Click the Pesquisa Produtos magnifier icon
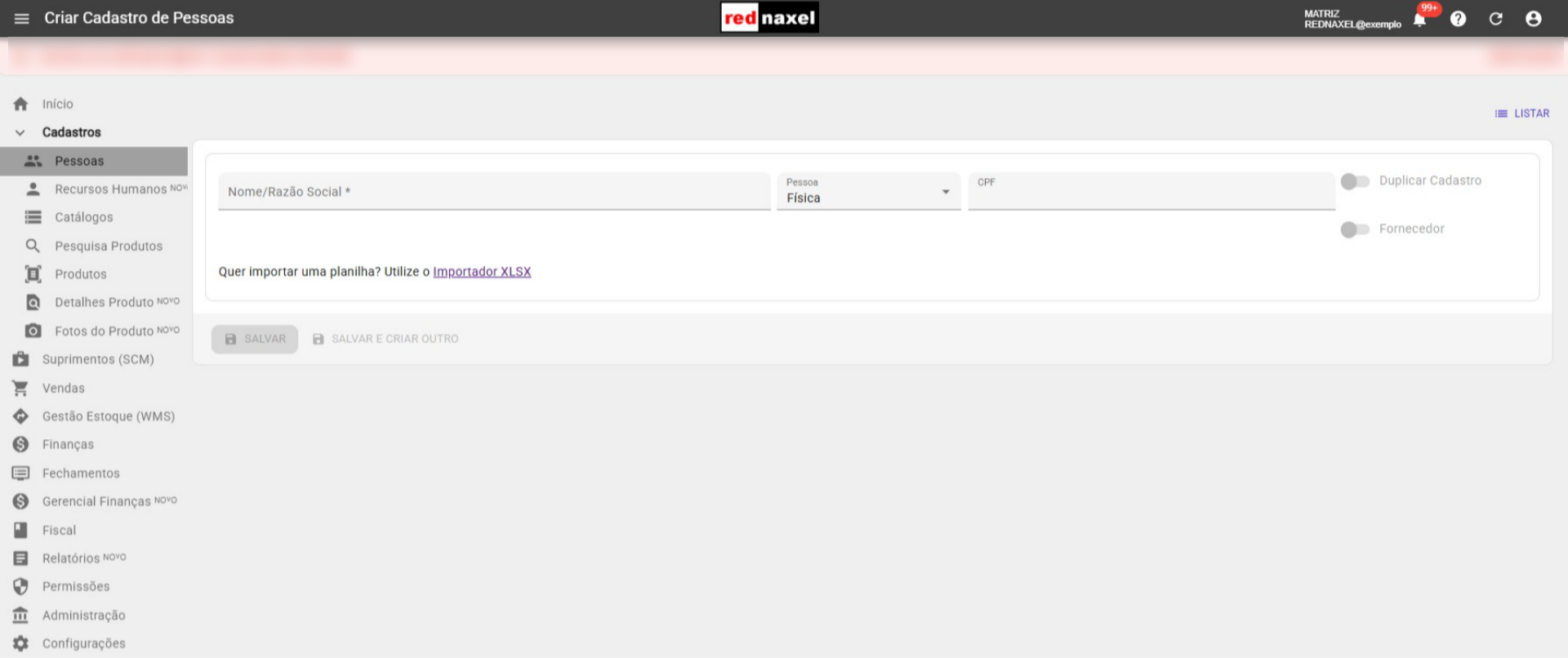Image resolution: width=1568 pixels, height=658 pixels. point(33,246)
